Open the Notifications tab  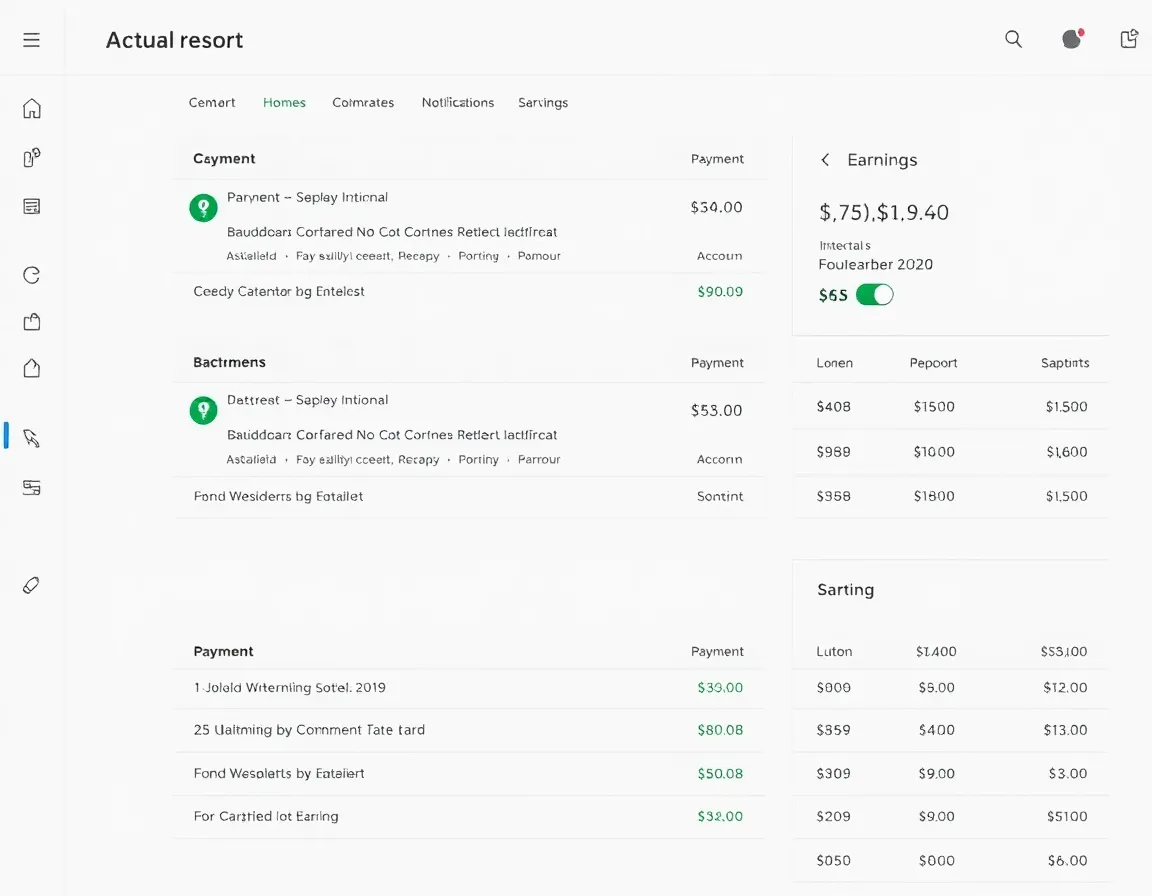[457, 102]
